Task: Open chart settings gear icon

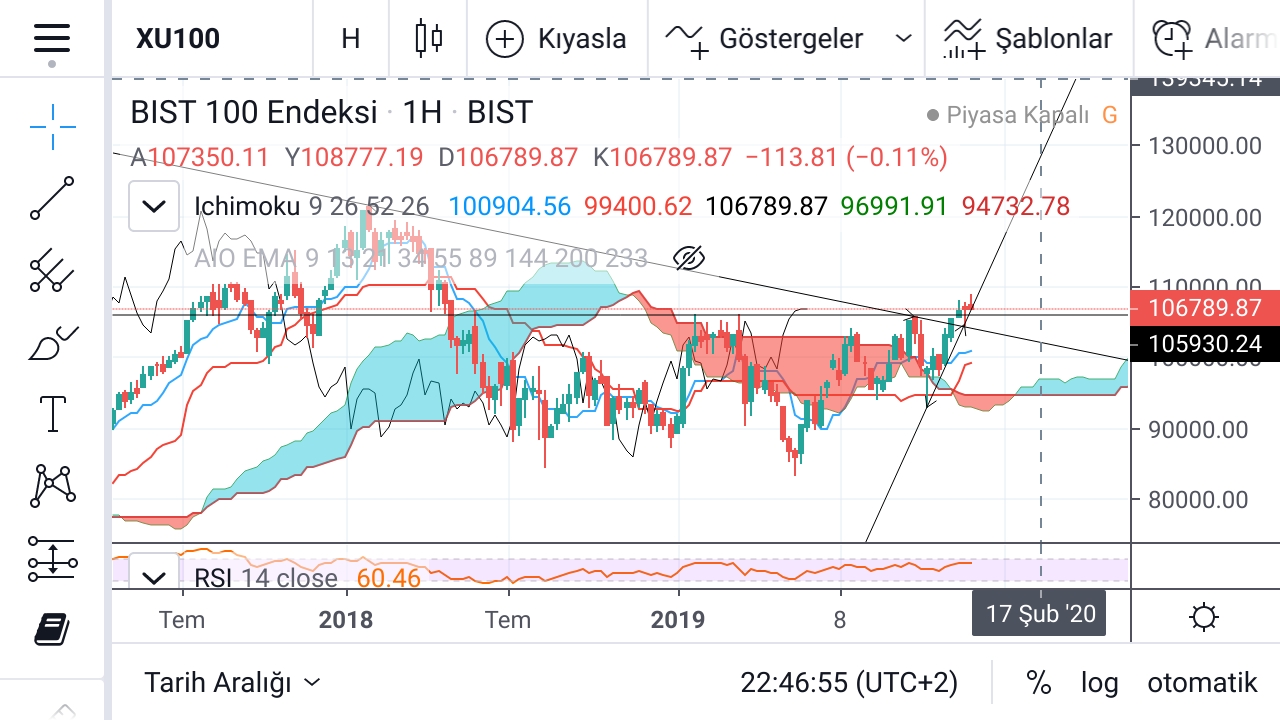Action: tap(1204, 617)
